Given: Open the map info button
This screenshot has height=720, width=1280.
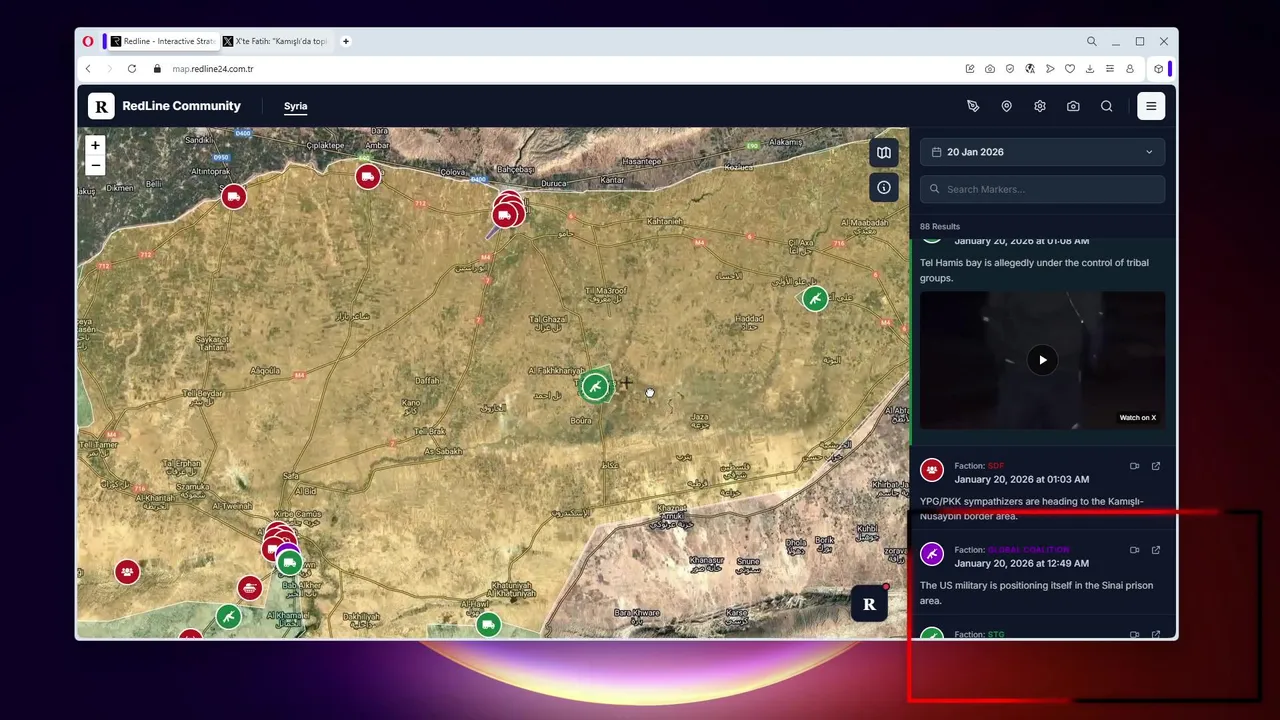Looking at the screenshot, I should click(x=884, y=187).
